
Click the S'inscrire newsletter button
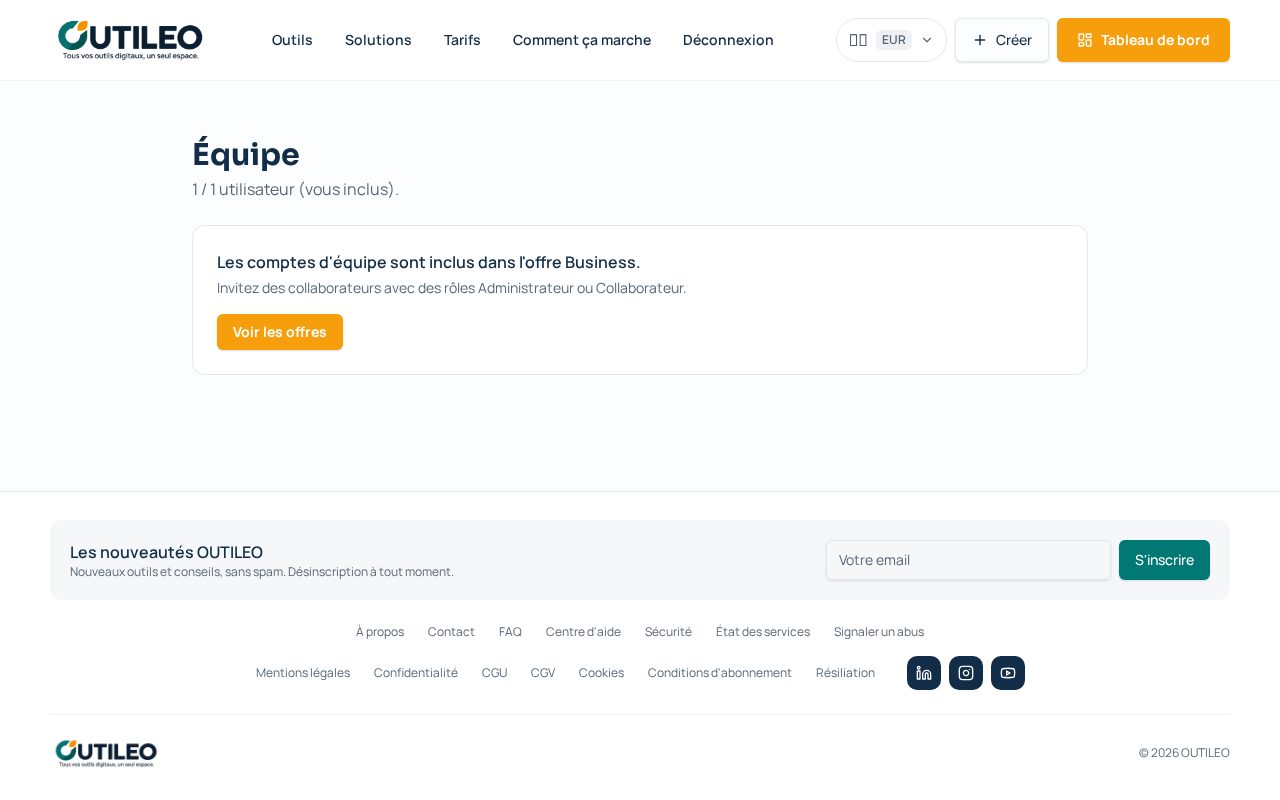[1164, 560]
